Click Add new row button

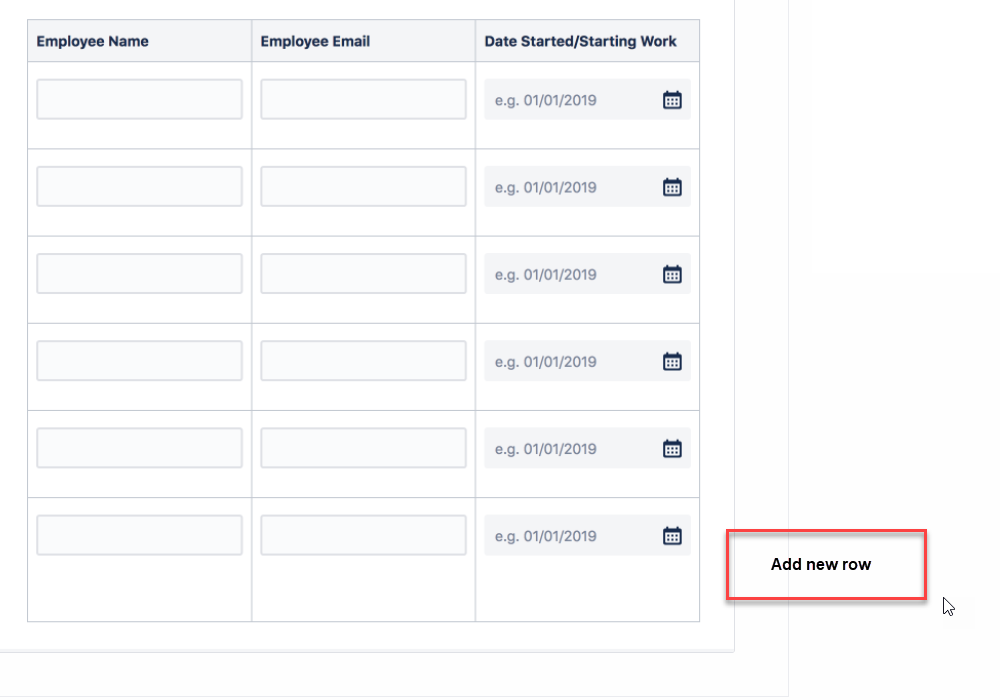(x=826, y=564)
